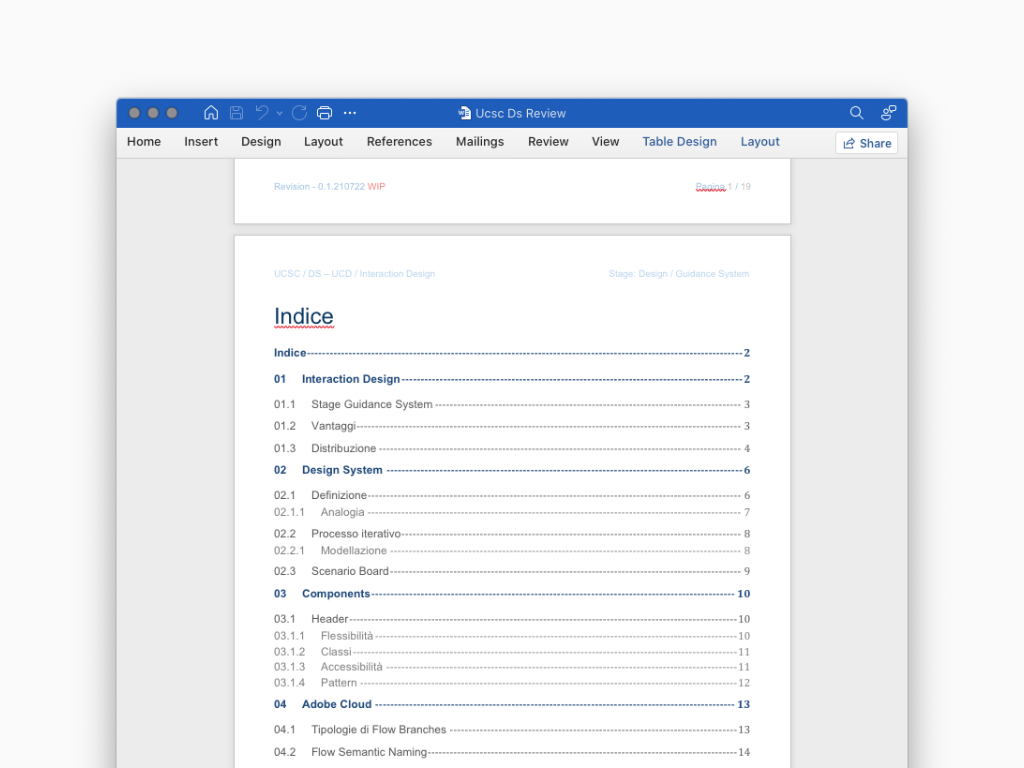Go to the Pattern entry
Image resolution: width=1024 pixels, height=768 pixels.
point(511,682)
